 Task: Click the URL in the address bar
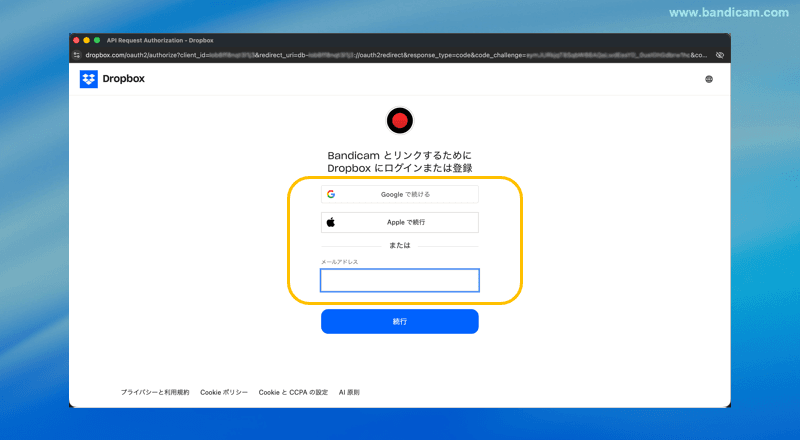(x=396, y=55)
